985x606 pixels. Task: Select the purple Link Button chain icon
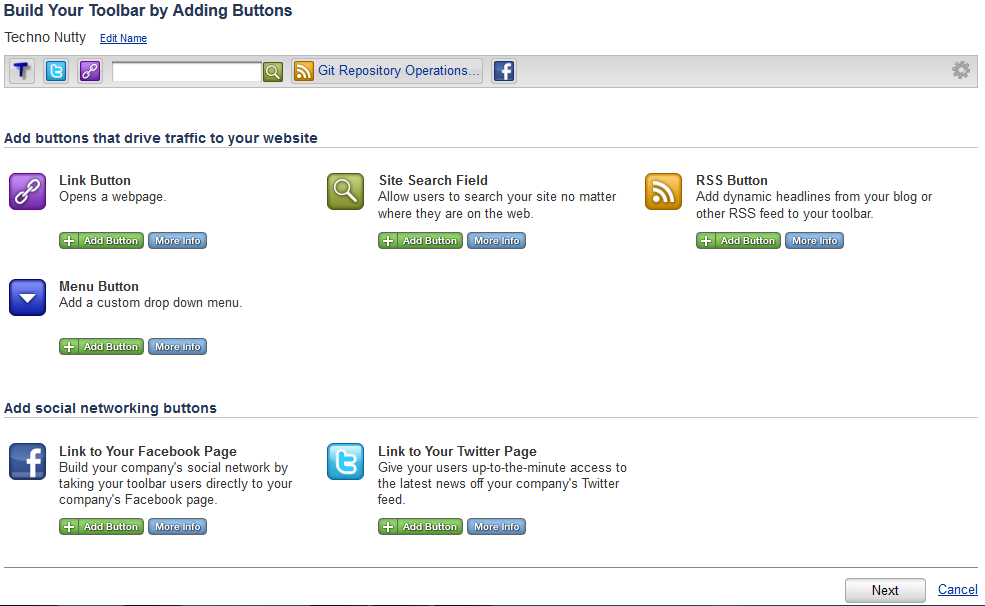(x=26, y=191)
